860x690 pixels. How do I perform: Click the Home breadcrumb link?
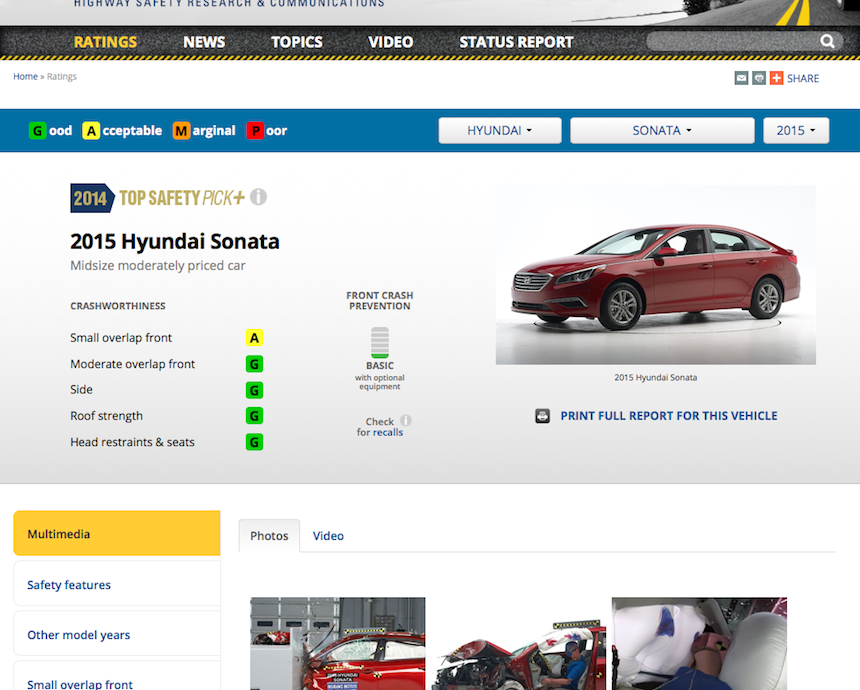click(x=25, y=76)
